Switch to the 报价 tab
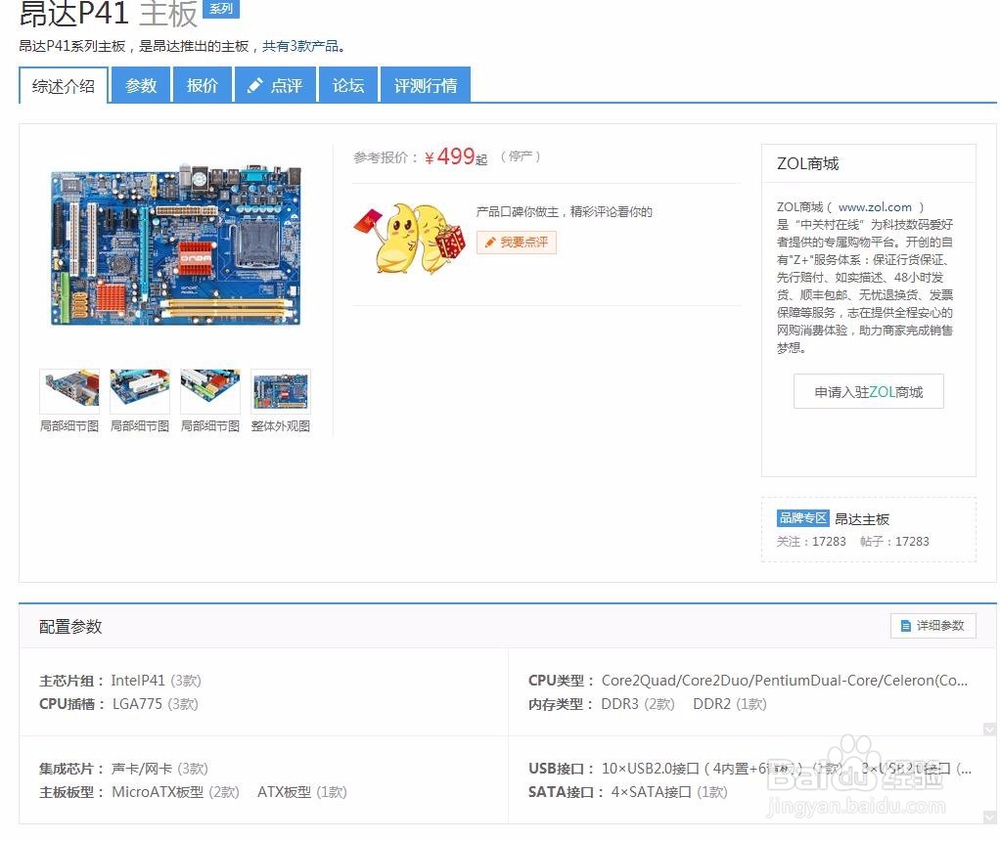 click(202, 85)
